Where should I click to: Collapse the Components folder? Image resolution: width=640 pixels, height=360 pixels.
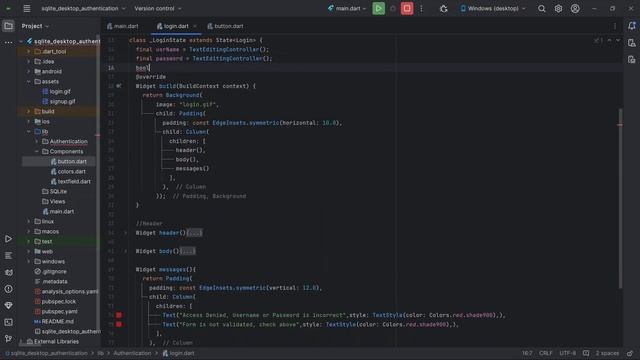pos(37,151)
